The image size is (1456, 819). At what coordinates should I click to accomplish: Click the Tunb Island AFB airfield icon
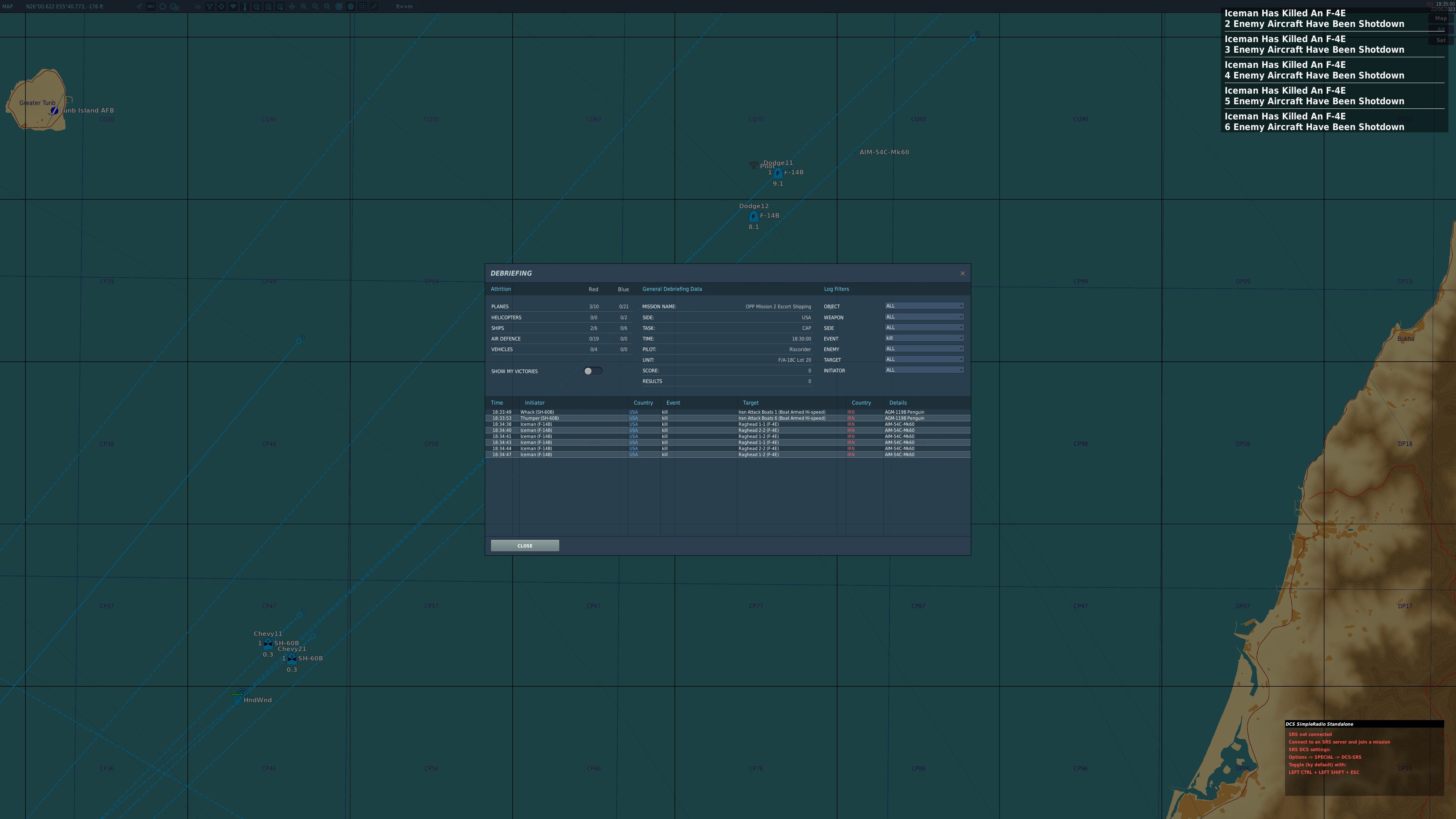(x=54, y=111)
